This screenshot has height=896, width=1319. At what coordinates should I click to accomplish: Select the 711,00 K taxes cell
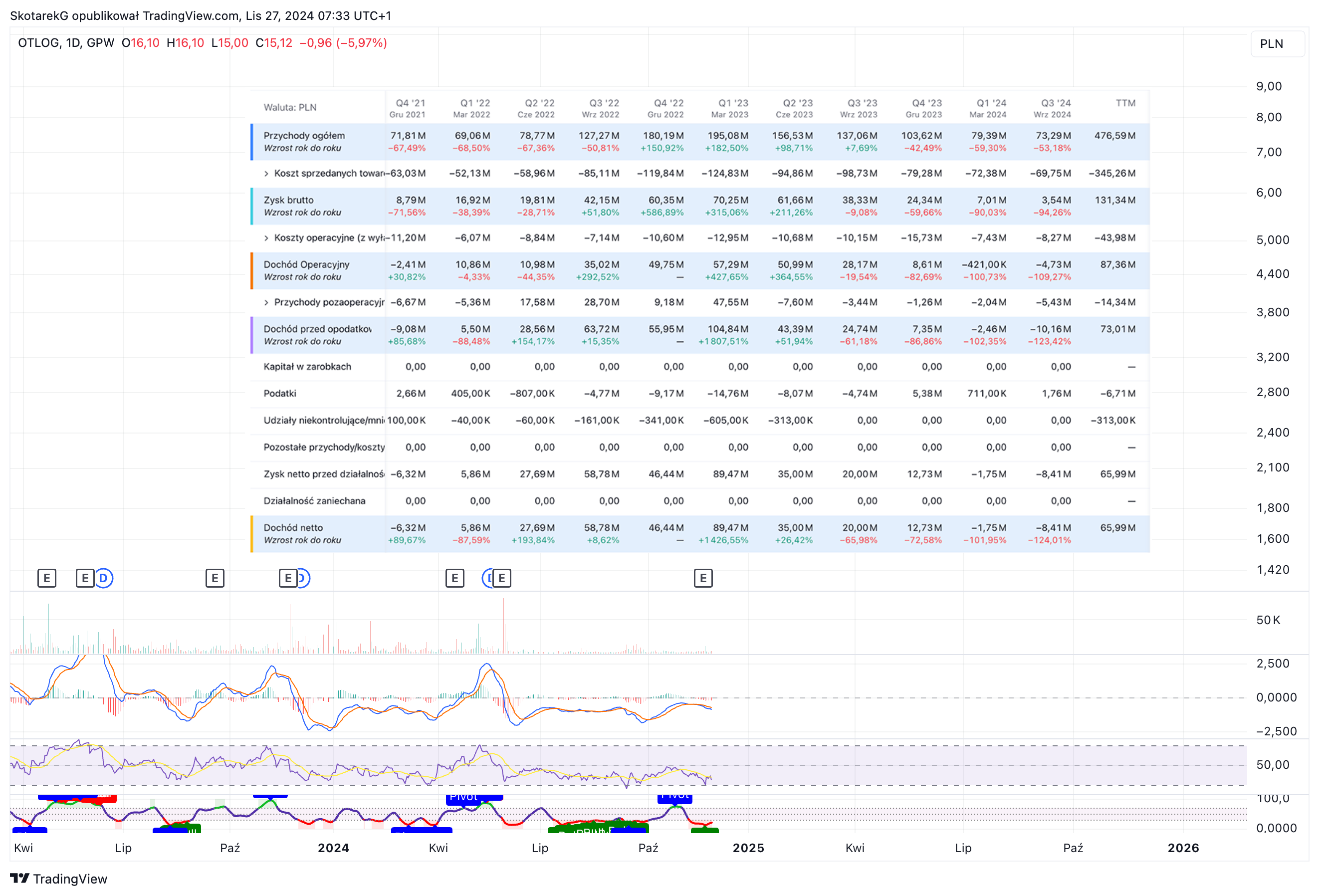click(987, 394)
